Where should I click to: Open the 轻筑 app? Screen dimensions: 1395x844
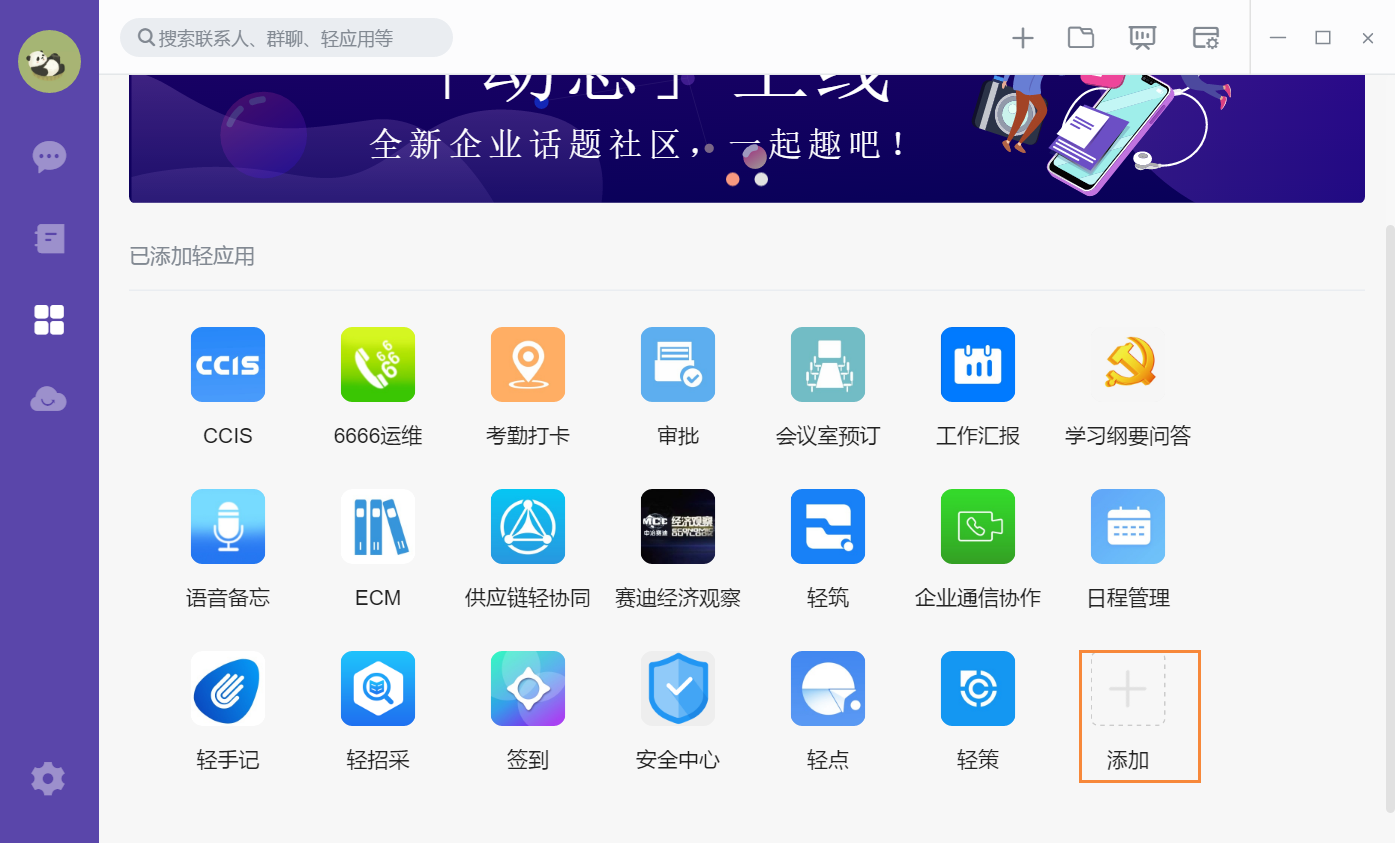(x=828, y=527)
